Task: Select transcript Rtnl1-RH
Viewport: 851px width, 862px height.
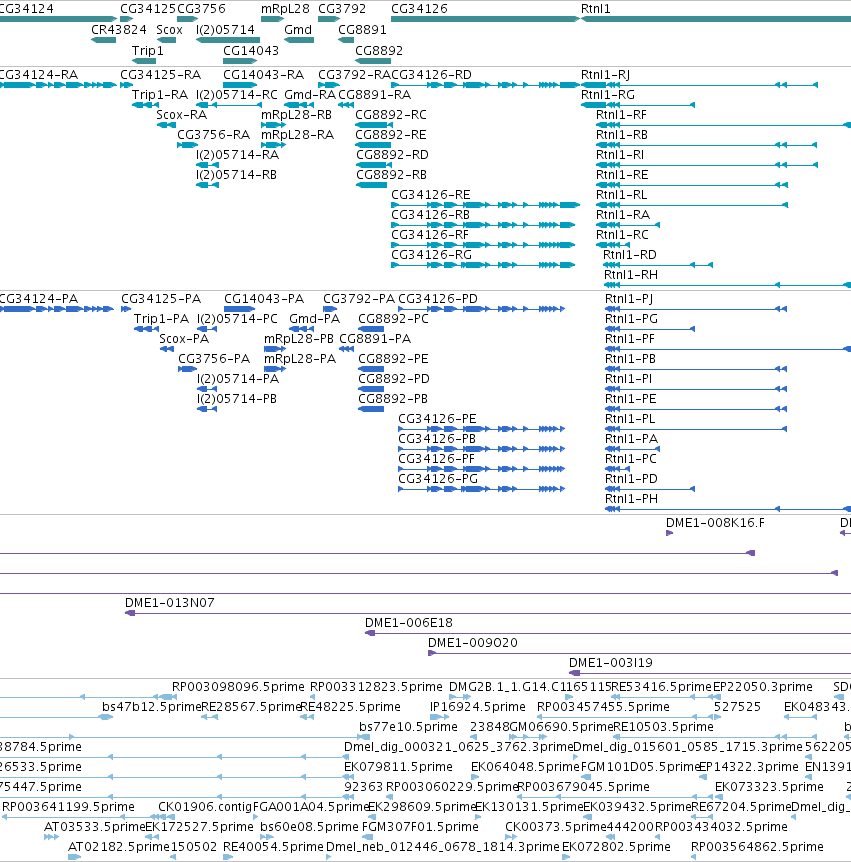Action: 631,274
